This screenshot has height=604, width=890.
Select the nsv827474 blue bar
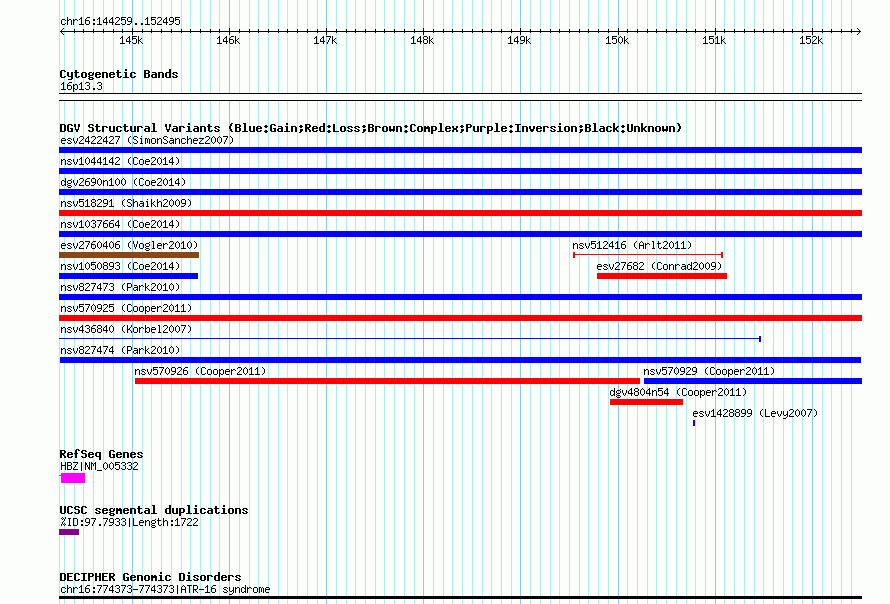[x=460, y=360]
